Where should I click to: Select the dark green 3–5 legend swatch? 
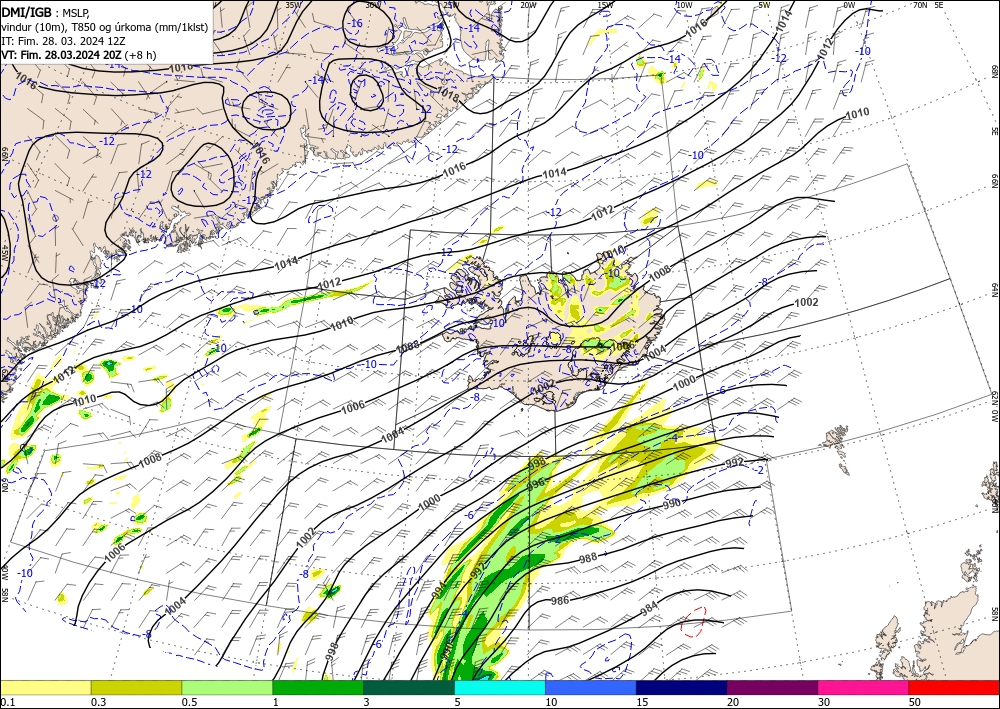tap(409, 687)
